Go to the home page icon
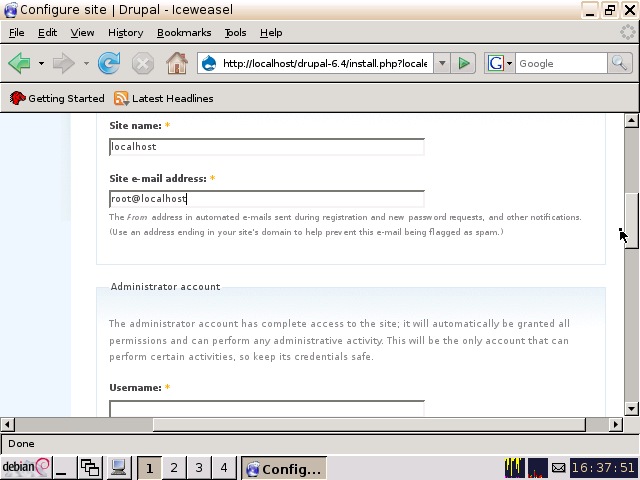Image resolution: width=640 pixels, height=480 pixels. (x=177, y=63)
